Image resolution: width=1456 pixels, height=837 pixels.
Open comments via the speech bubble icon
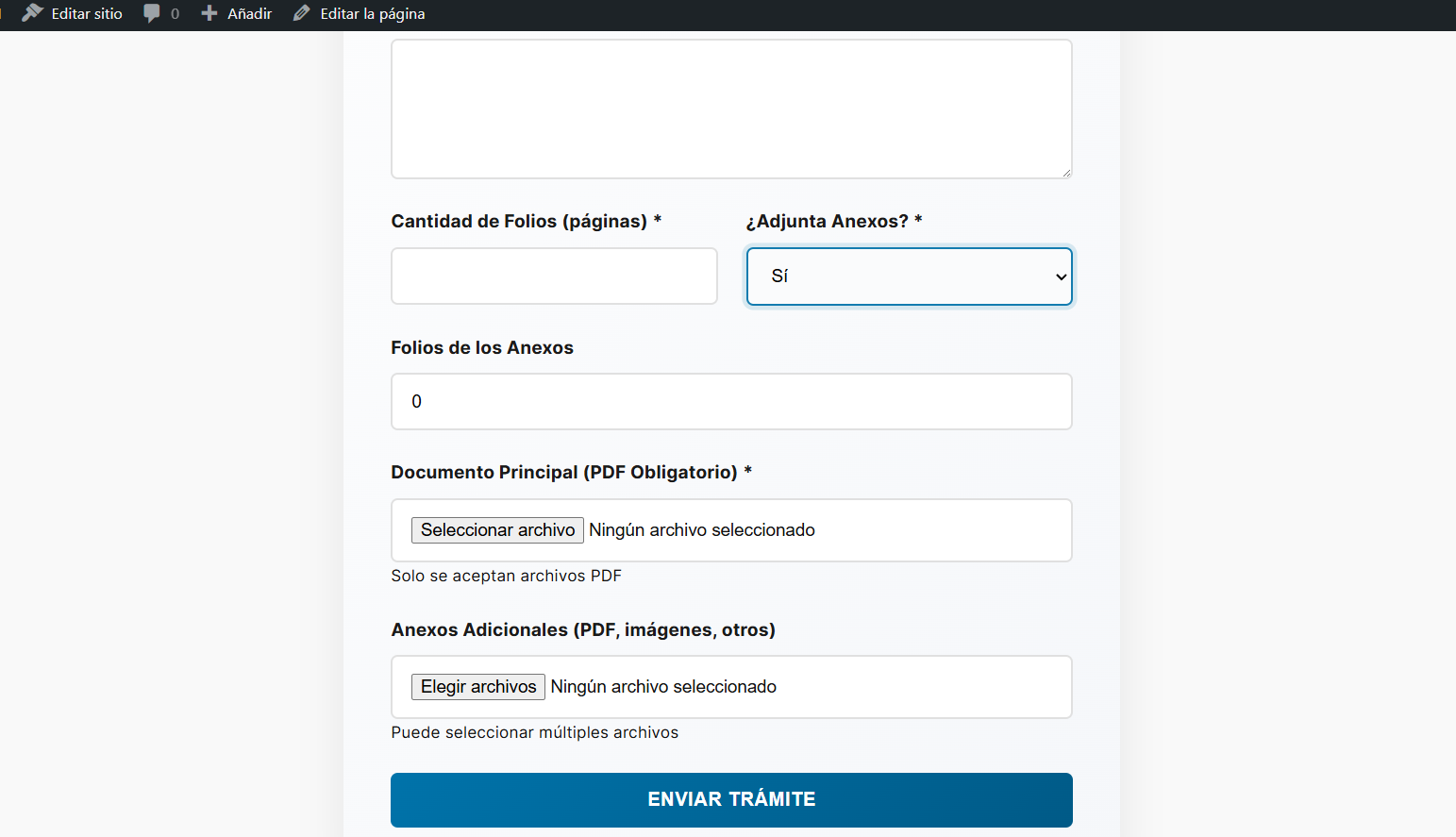pos(152,13)
